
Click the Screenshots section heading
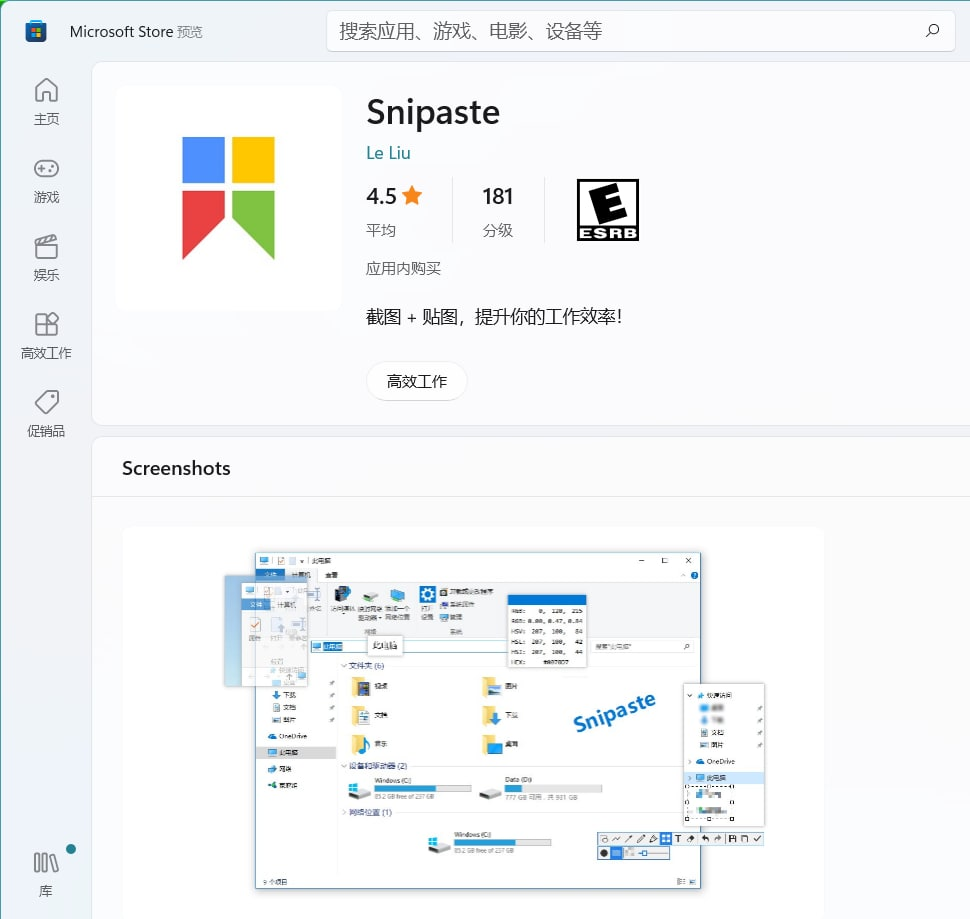pyautogui.click(x=176, y=468)
